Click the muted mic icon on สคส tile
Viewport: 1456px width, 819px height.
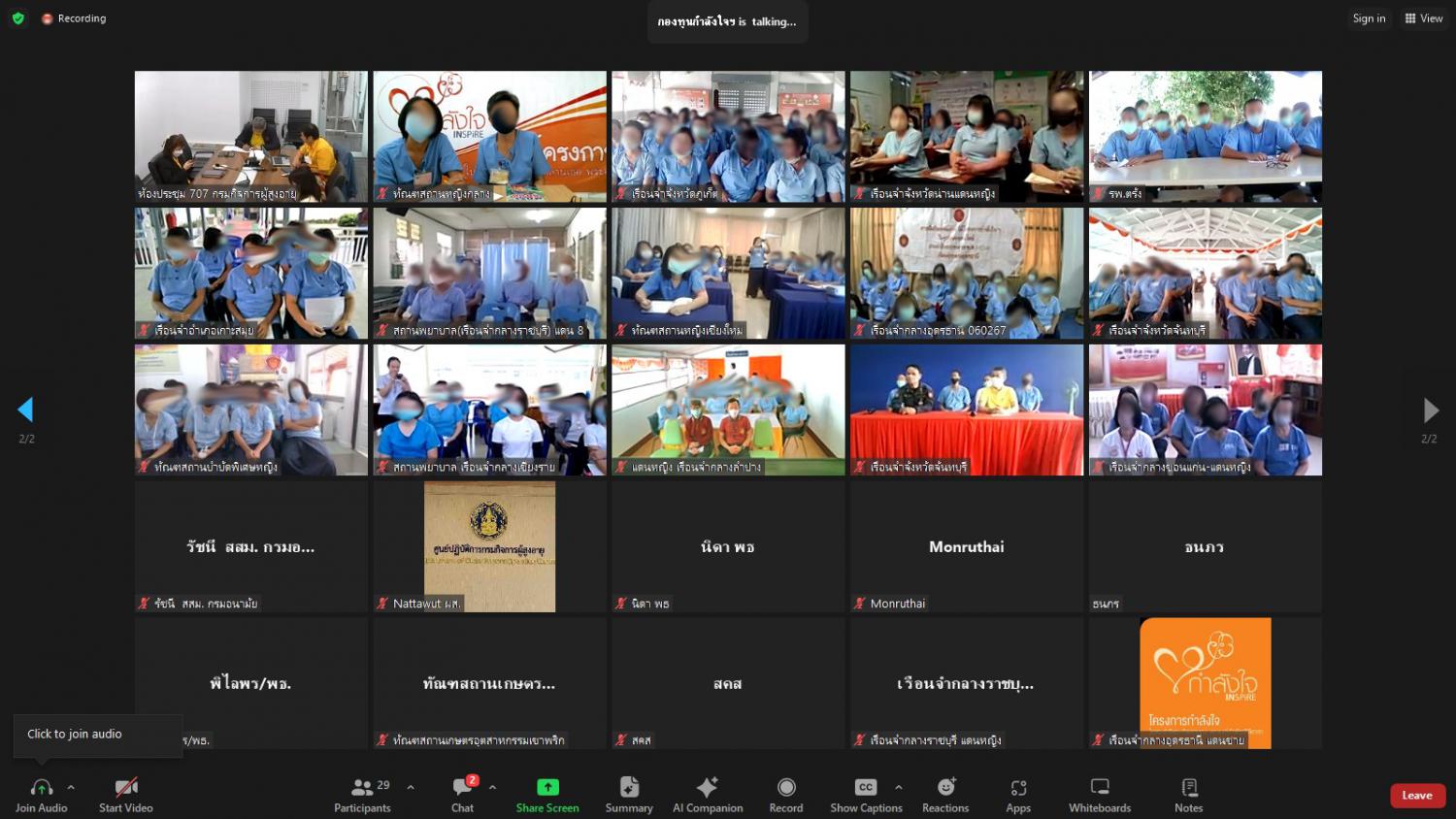620,740
